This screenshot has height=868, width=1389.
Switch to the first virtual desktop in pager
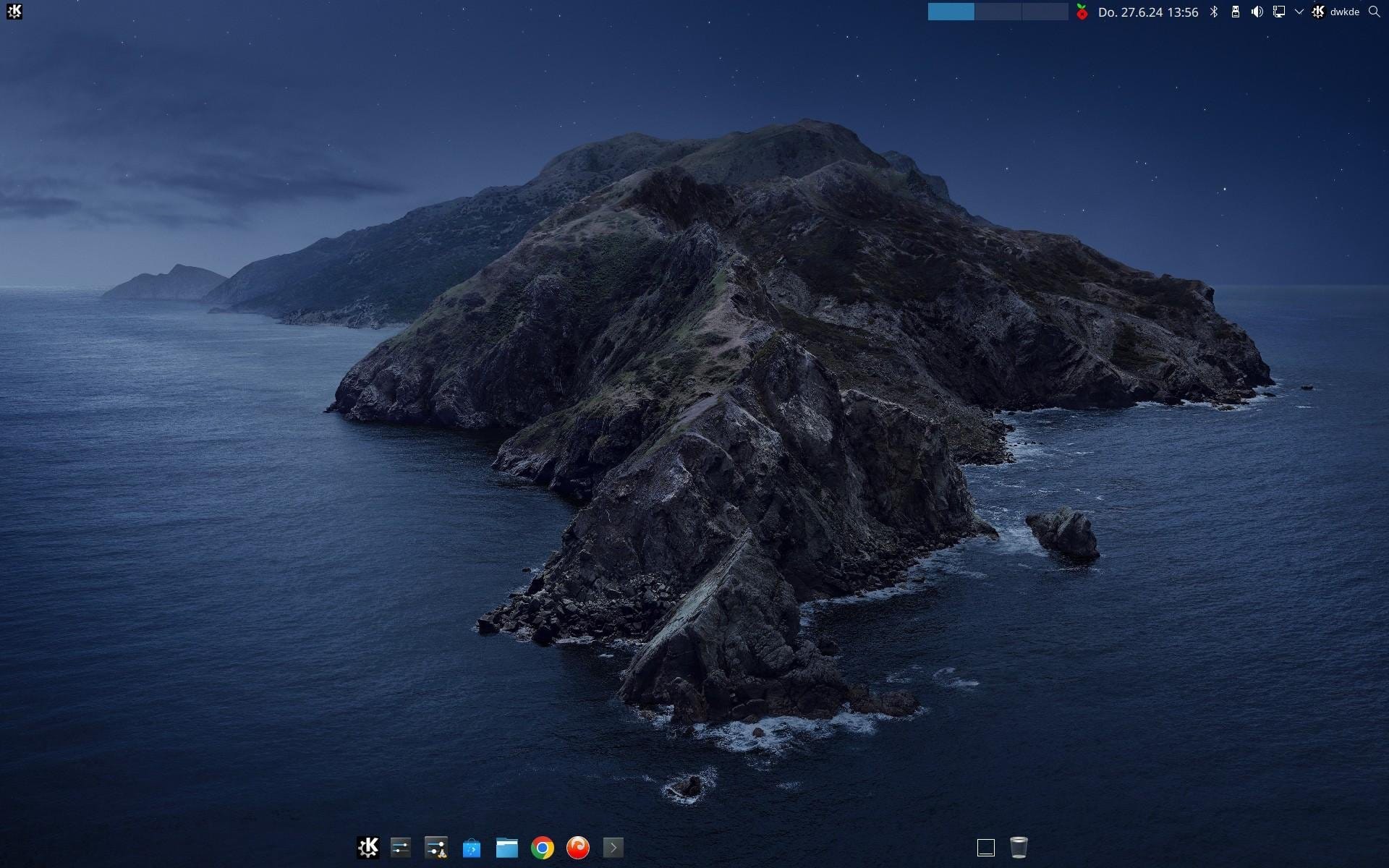[x=951, y=12]
